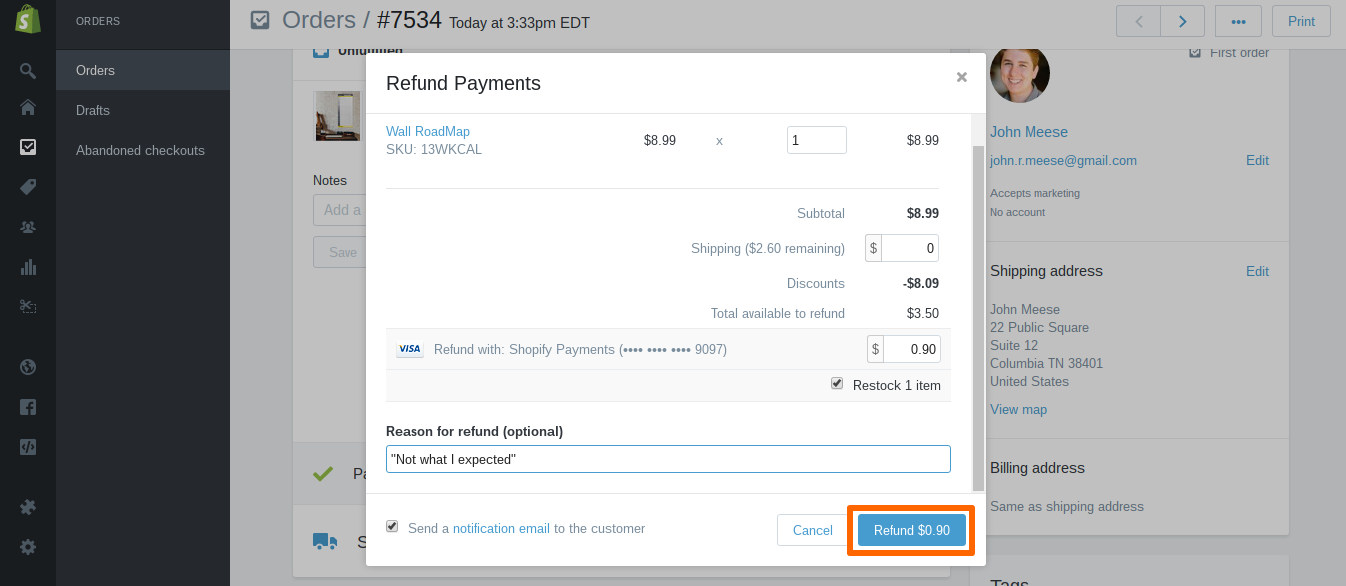Open the more actions ellipsis button
Screen dimensions: 1346x586
click(1238, 21)
